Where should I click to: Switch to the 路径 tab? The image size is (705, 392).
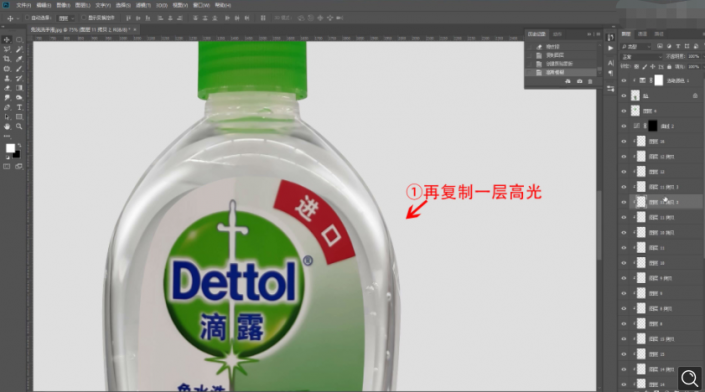click(x=659, y=34)
